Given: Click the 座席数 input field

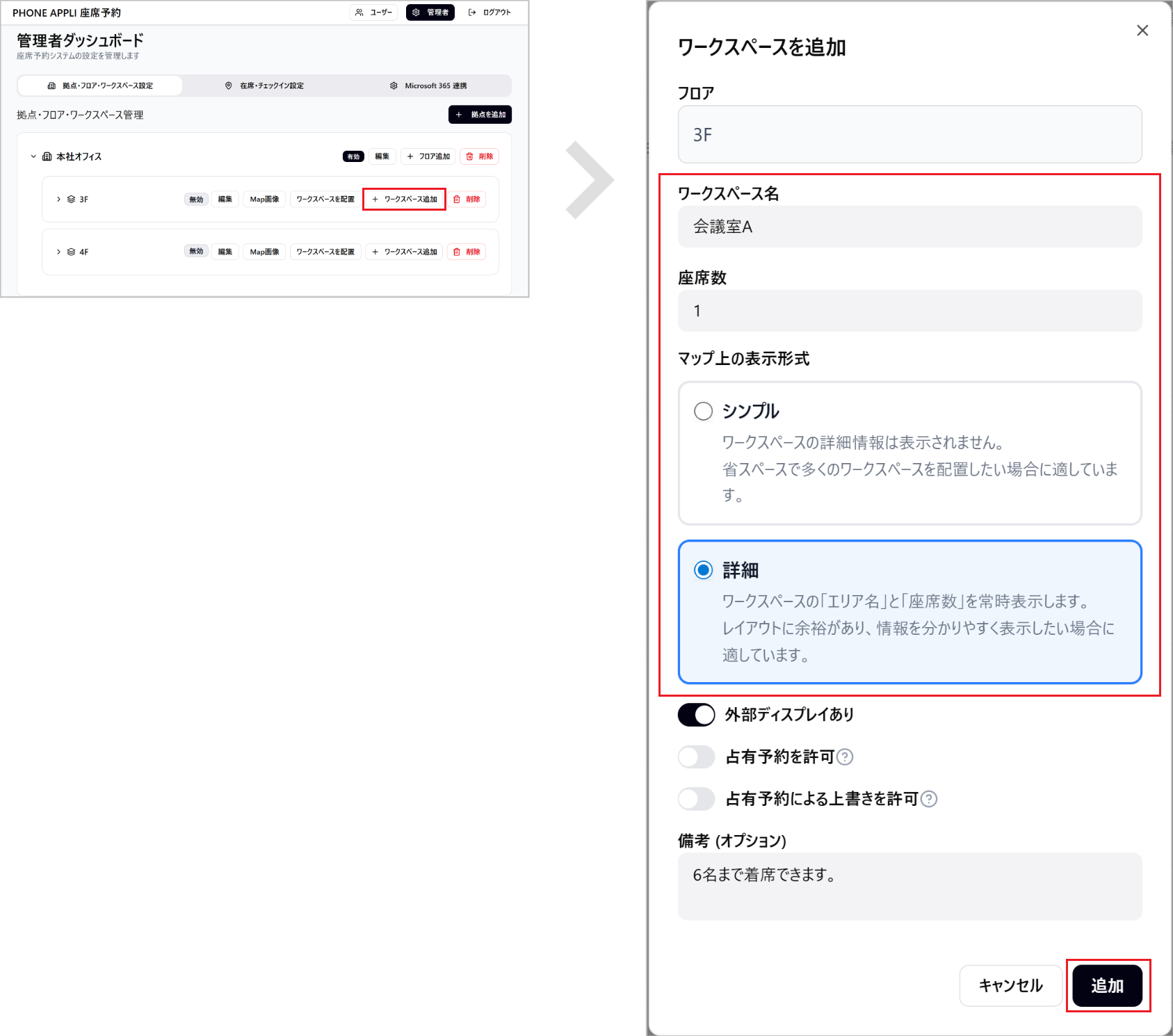Looking at the screenshot, I should 910,311.
